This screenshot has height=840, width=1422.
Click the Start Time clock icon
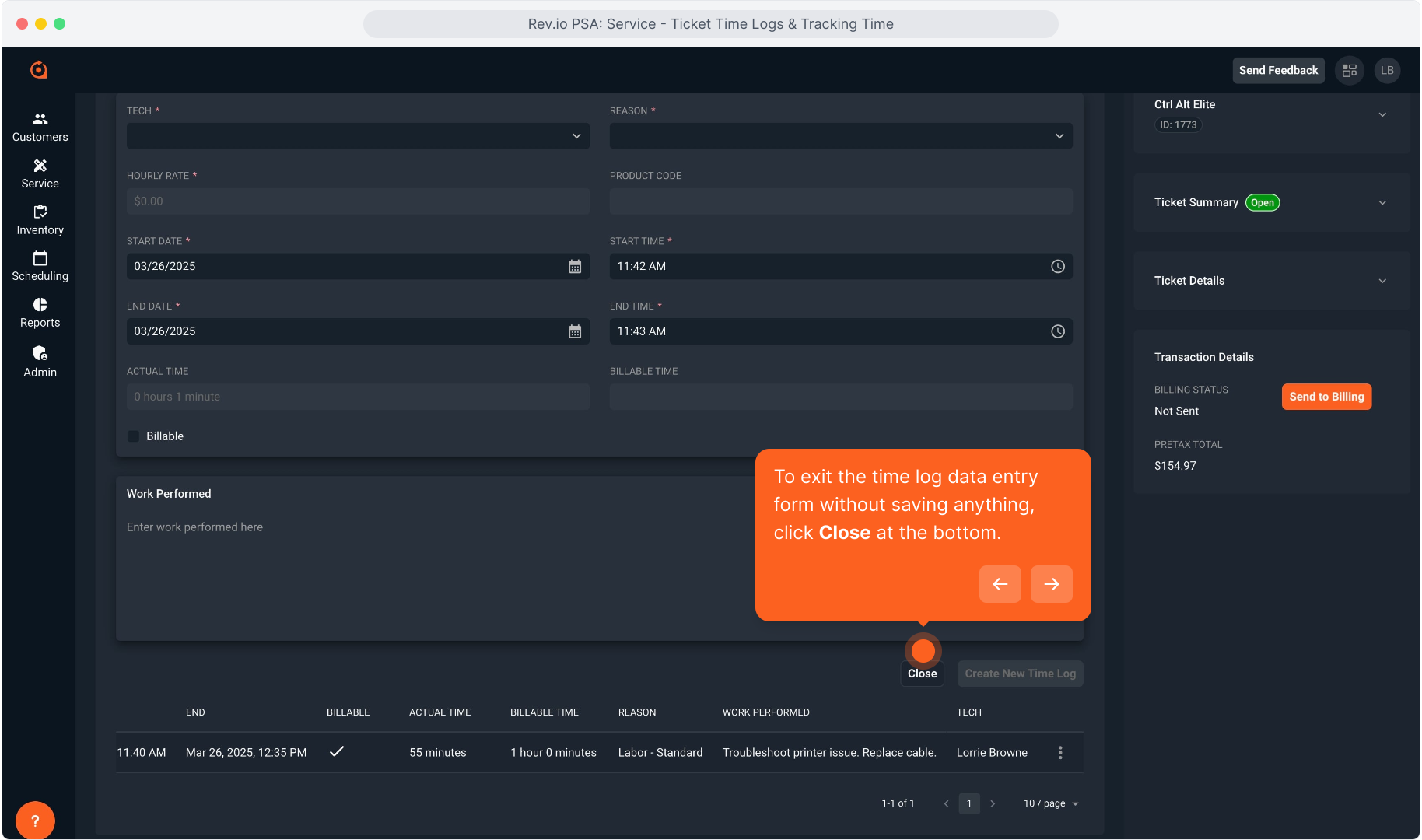1057,267
